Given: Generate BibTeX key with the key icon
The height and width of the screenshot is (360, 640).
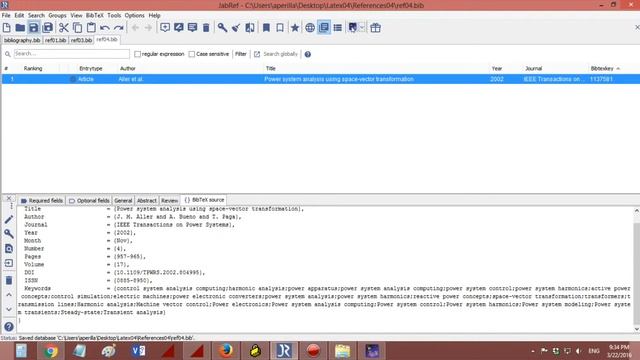Looking at the screenshot, I should [222, 28].
